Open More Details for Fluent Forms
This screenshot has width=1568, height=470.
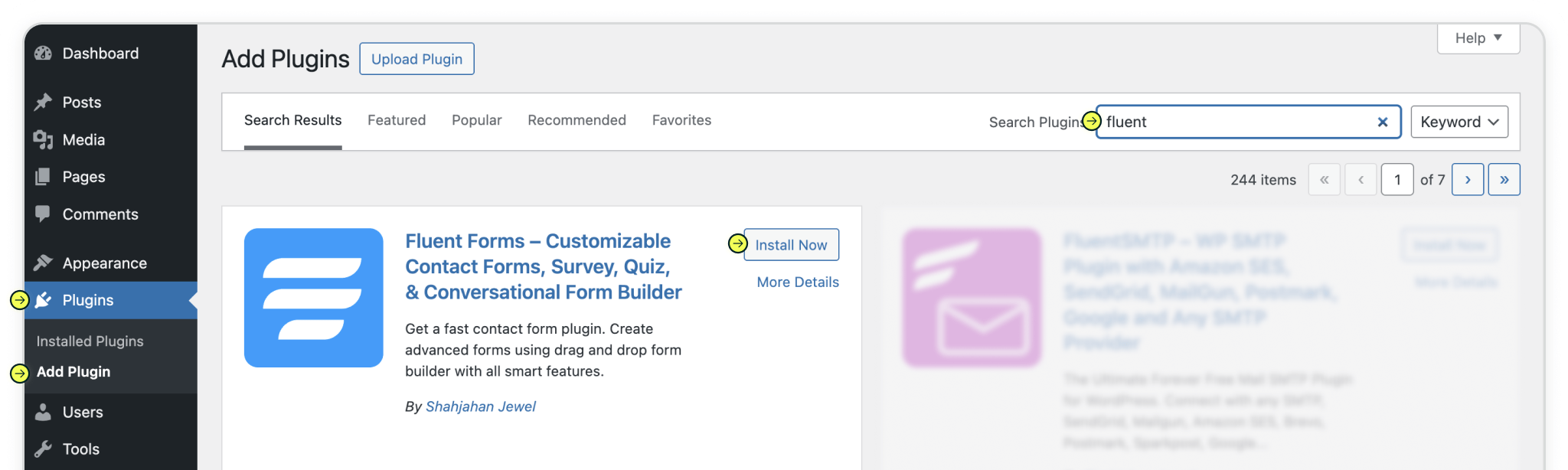(x=798, y=282)
